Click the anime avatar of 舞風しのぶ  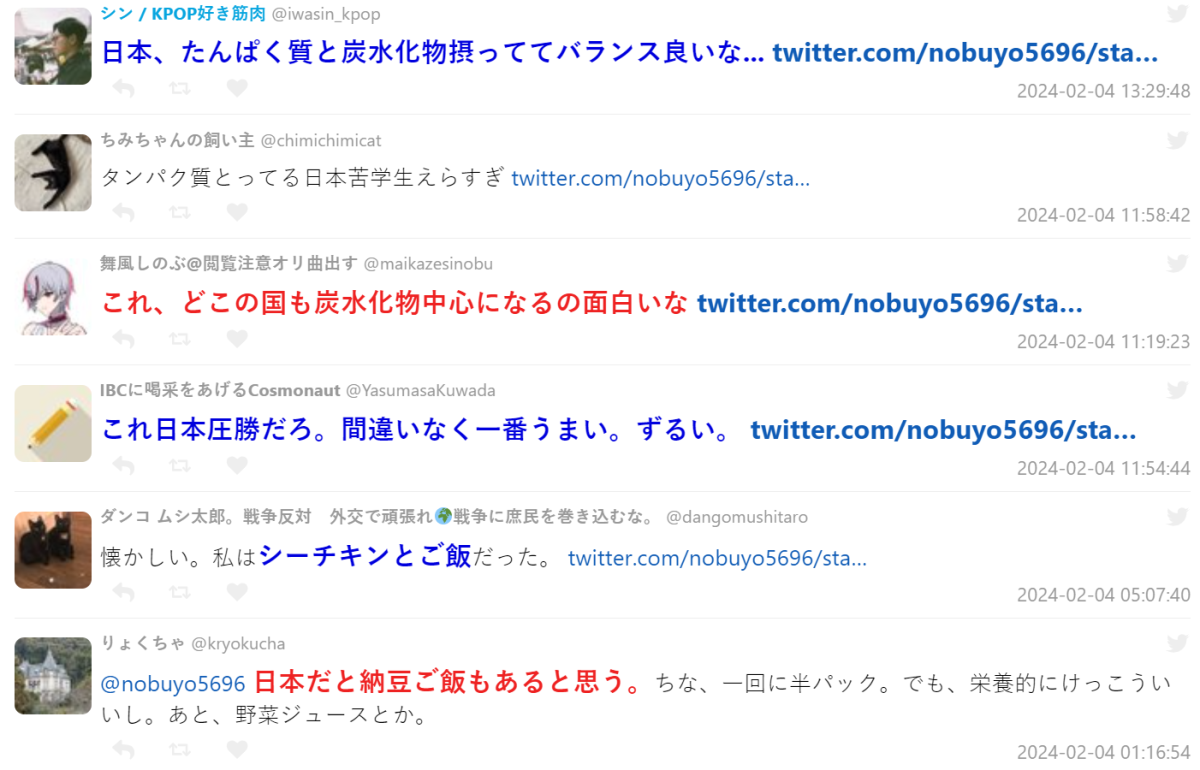coord(53,297)
